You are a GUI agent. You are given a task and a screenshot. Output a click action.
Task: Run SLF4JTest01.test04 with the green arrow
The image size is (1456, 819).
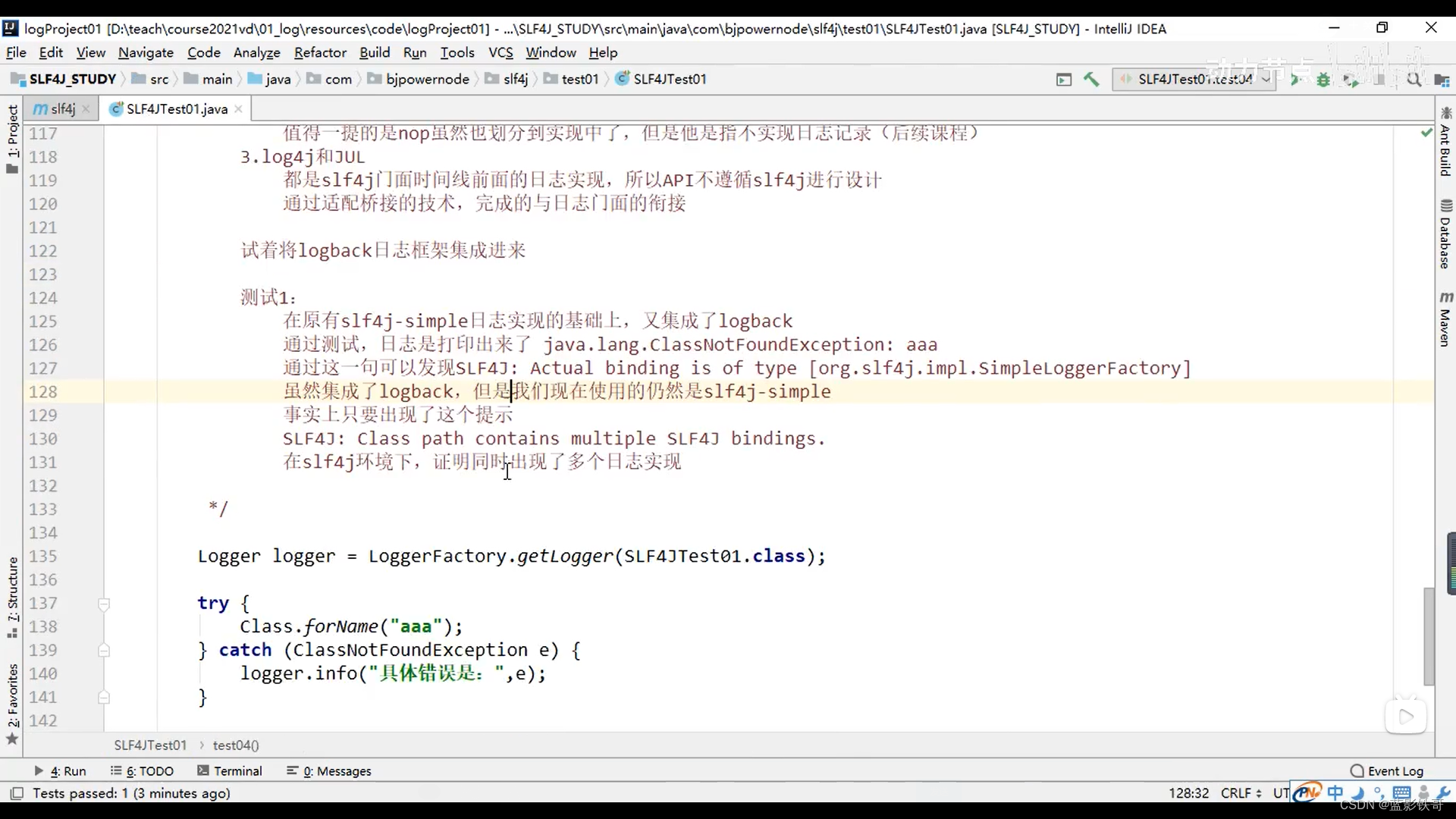pos(1295,79)
